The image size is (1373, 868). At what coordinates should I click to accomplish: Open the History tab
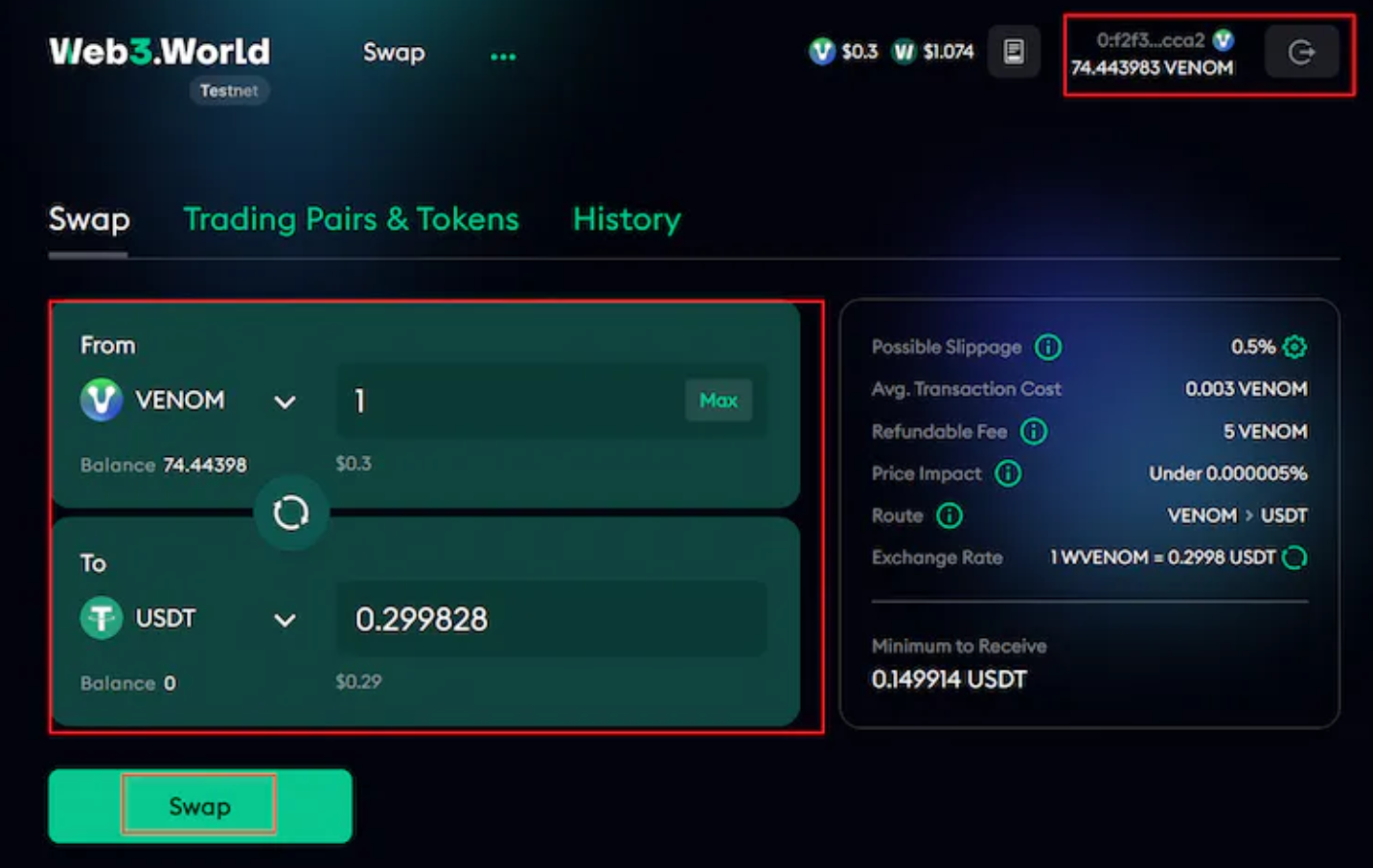(627, 219)
